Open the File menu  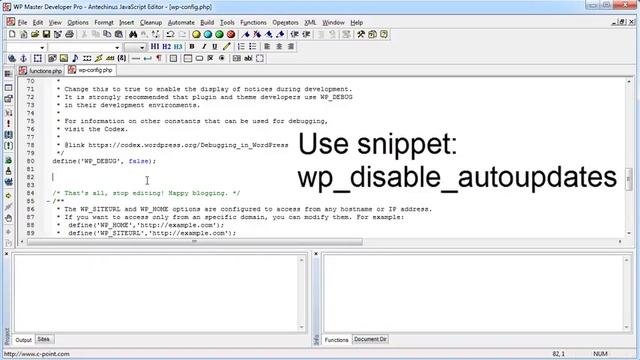(22, 22)
